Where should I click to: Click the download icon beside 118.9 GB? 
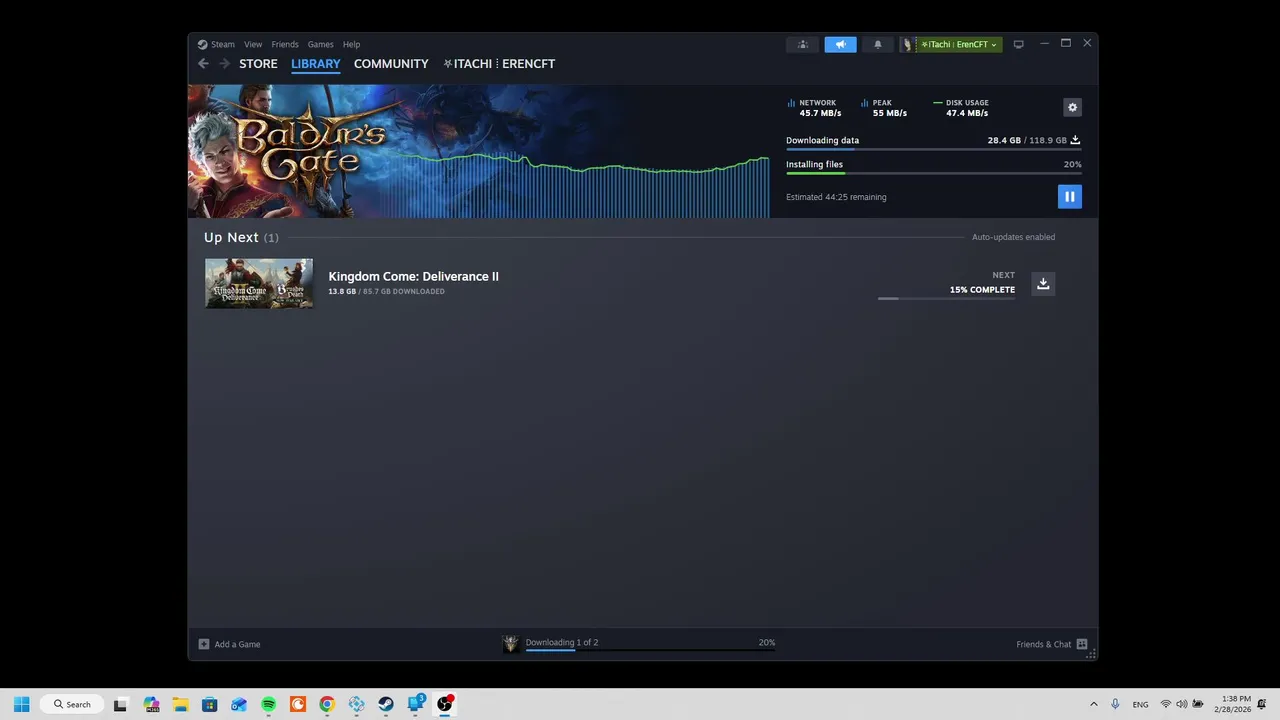coord(1075,140)
